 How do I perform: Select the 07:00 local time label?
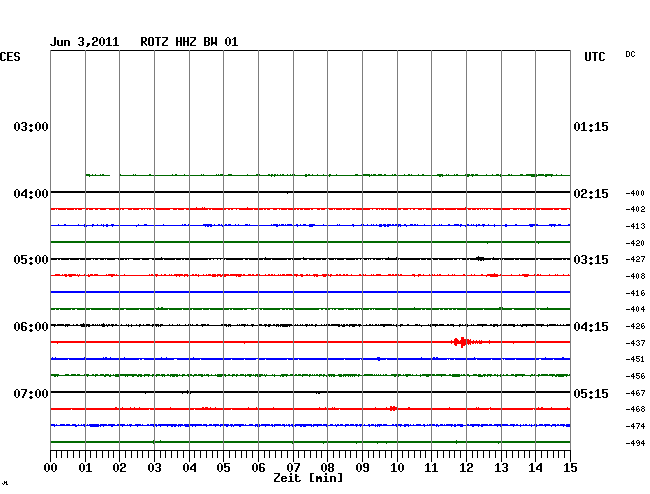(x=31, y=393)
